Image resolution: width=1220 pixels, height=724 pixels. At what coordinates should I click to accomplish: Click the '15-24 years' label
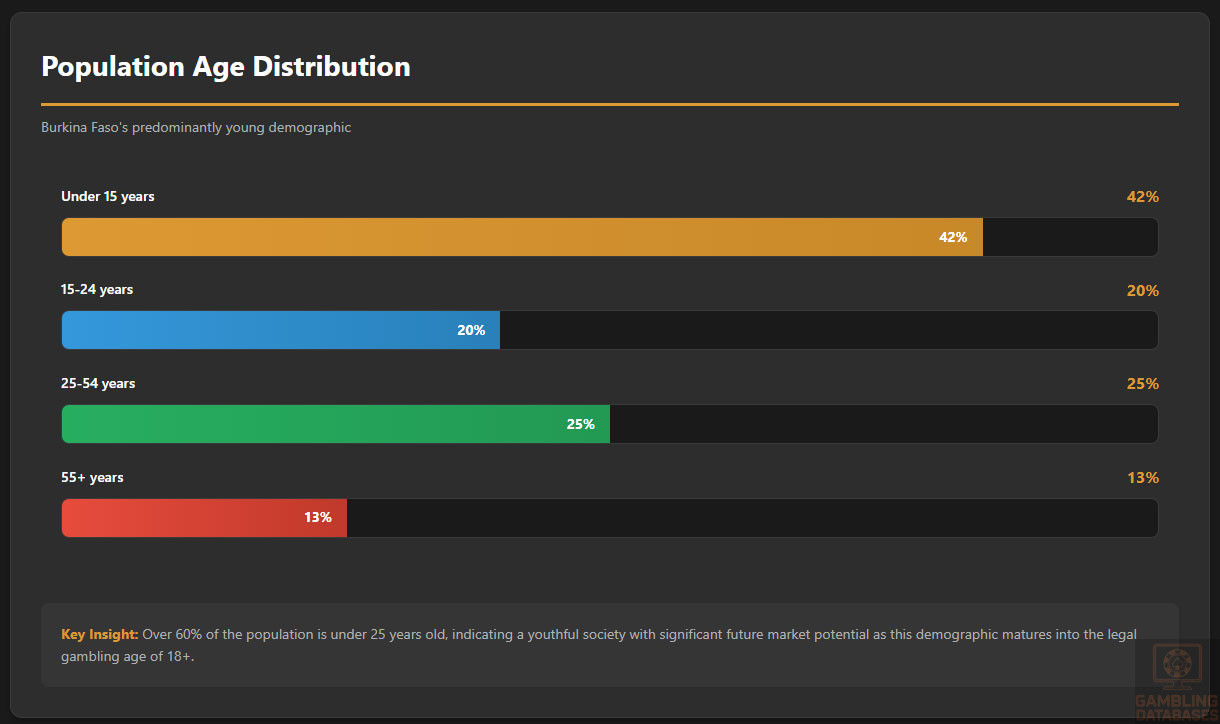coord(97,290)
